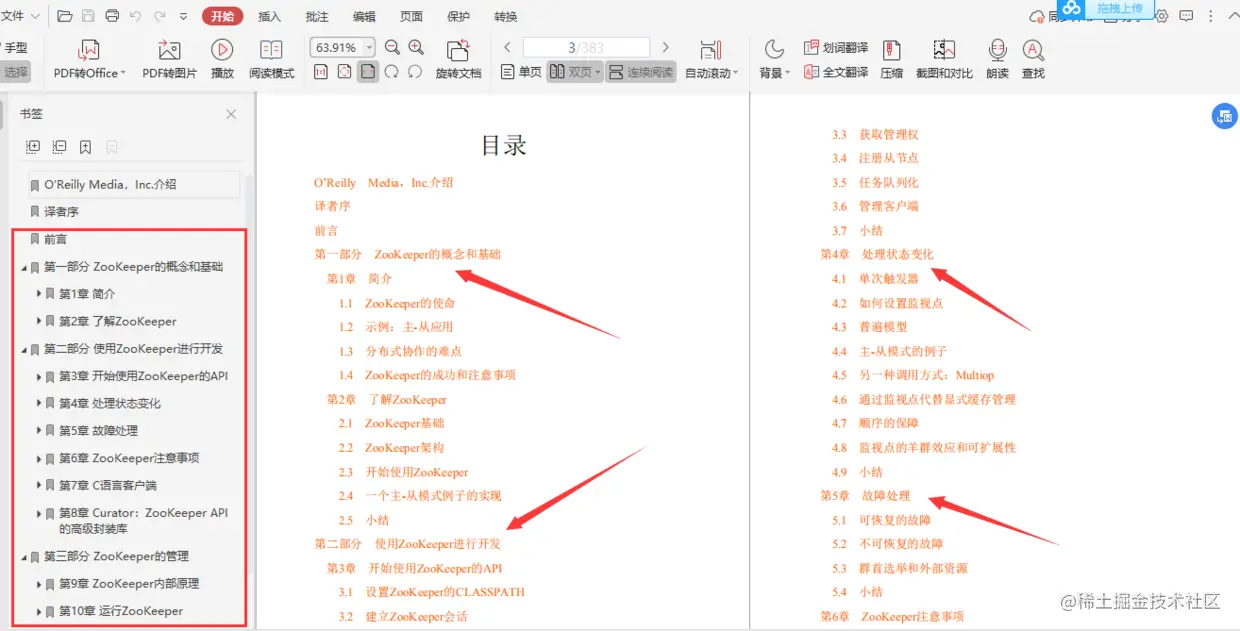
Task: Collapse all bookmarks icon
Action: point(59,147)
